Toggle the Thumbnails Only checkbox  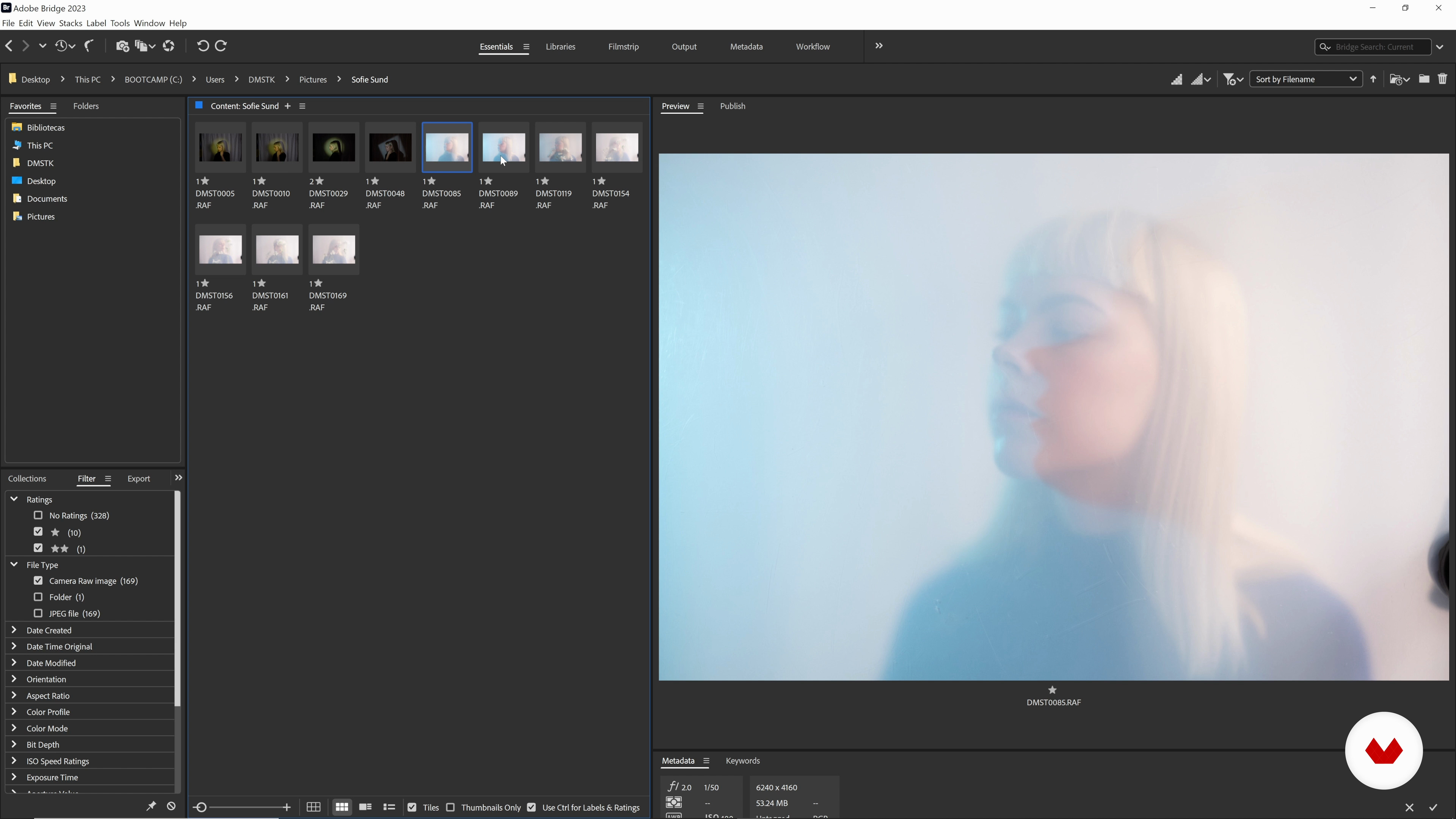[x=450, y=807]
